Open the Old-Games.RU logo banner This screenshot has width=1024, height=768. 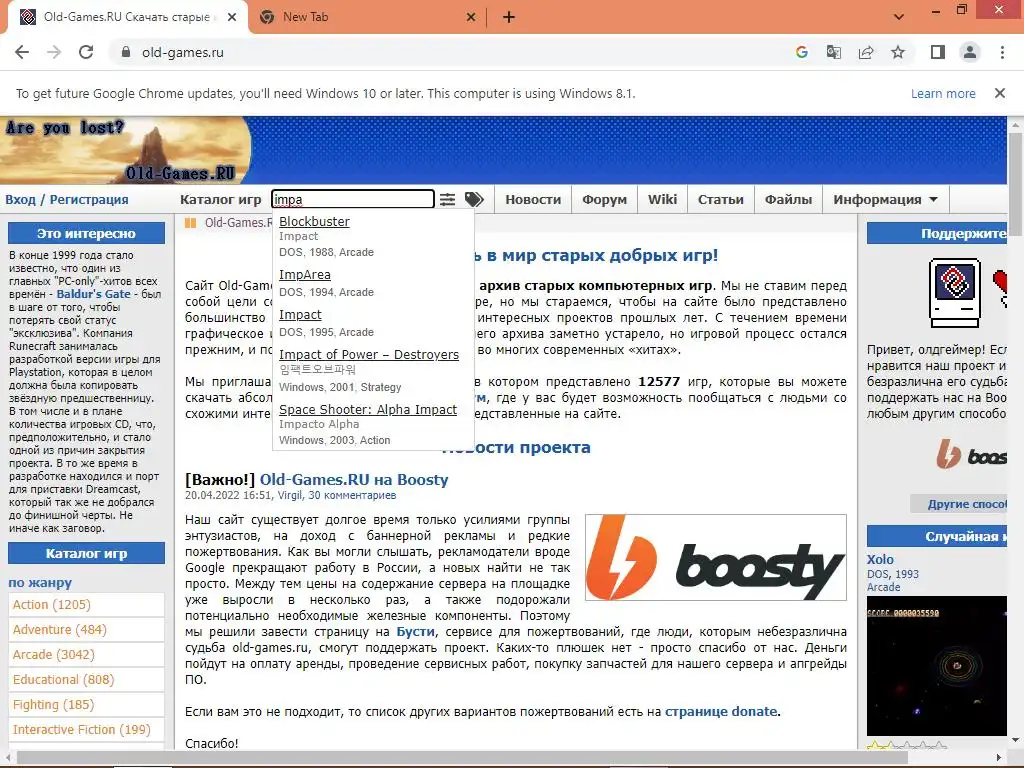click(x=125, y=150)
